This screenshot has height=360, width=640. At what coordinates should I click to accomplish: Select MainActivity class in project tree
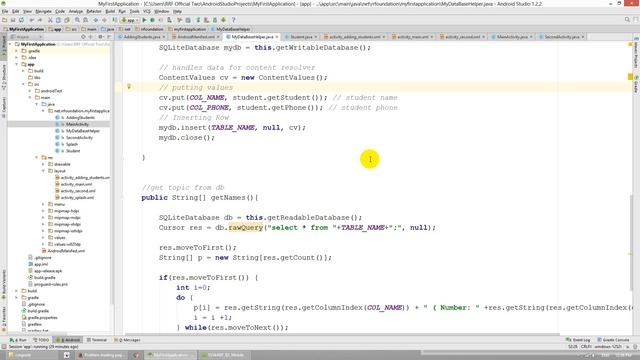coord(77,124)
